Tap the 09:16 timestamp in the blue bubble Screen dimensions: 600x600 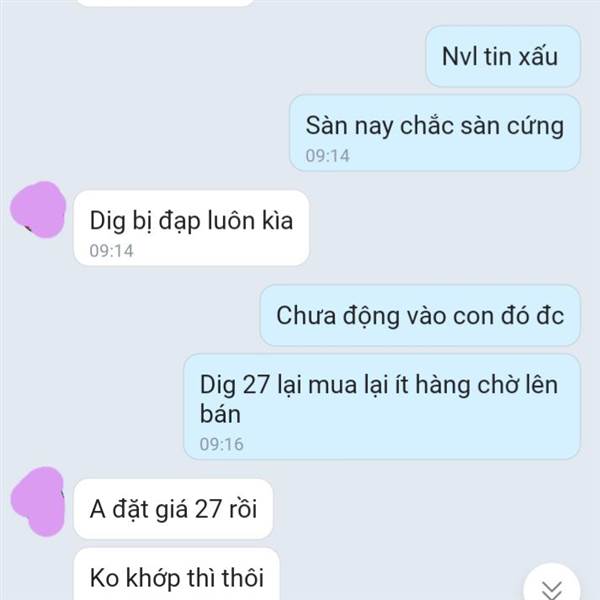point(222,444)
